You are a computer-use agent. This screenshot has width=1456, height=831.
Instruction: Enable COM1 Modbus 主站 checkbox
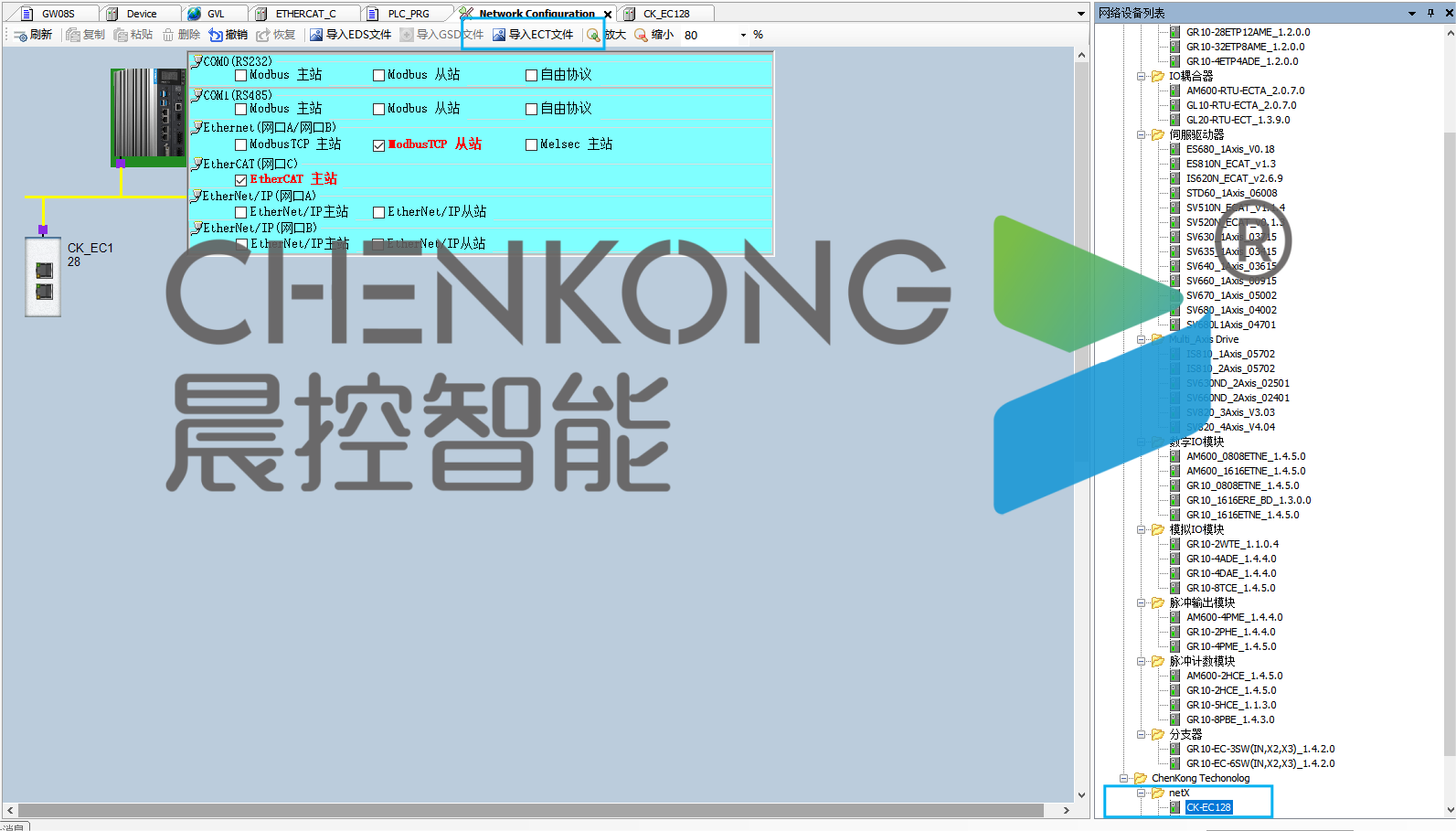(x=241, y=109)
